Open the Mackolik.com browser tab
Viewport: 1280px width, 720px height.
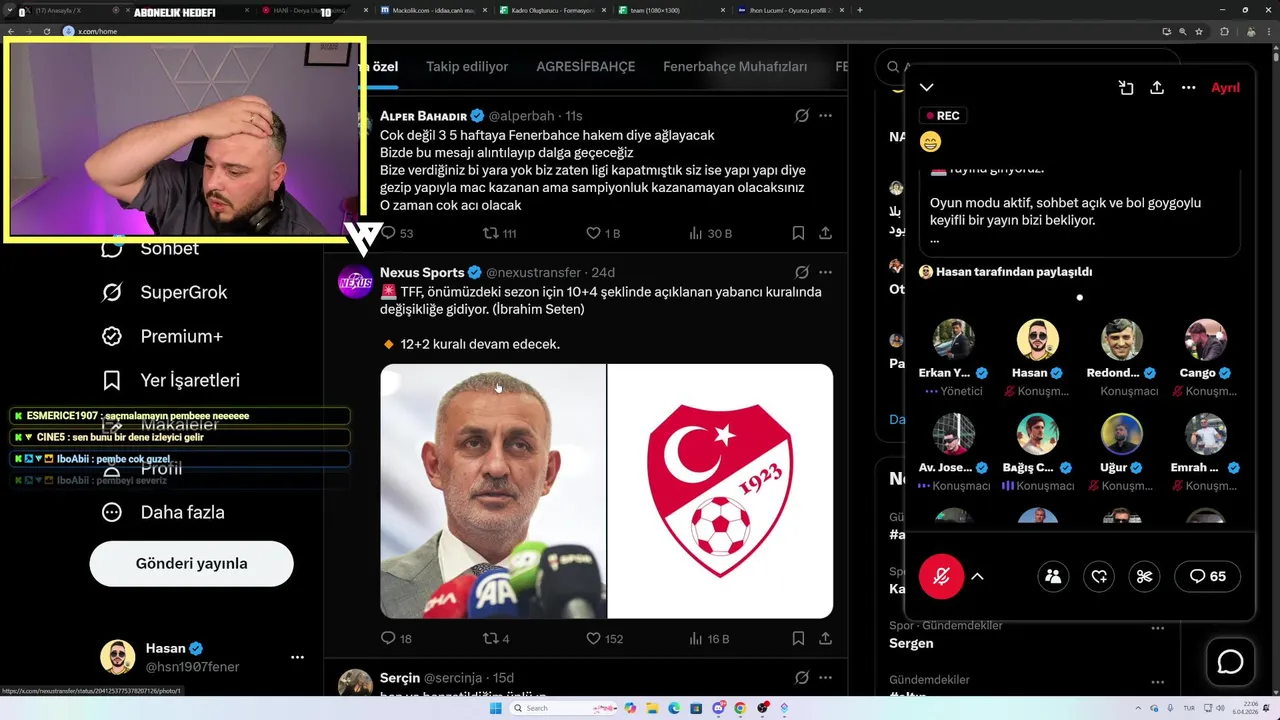430,10
